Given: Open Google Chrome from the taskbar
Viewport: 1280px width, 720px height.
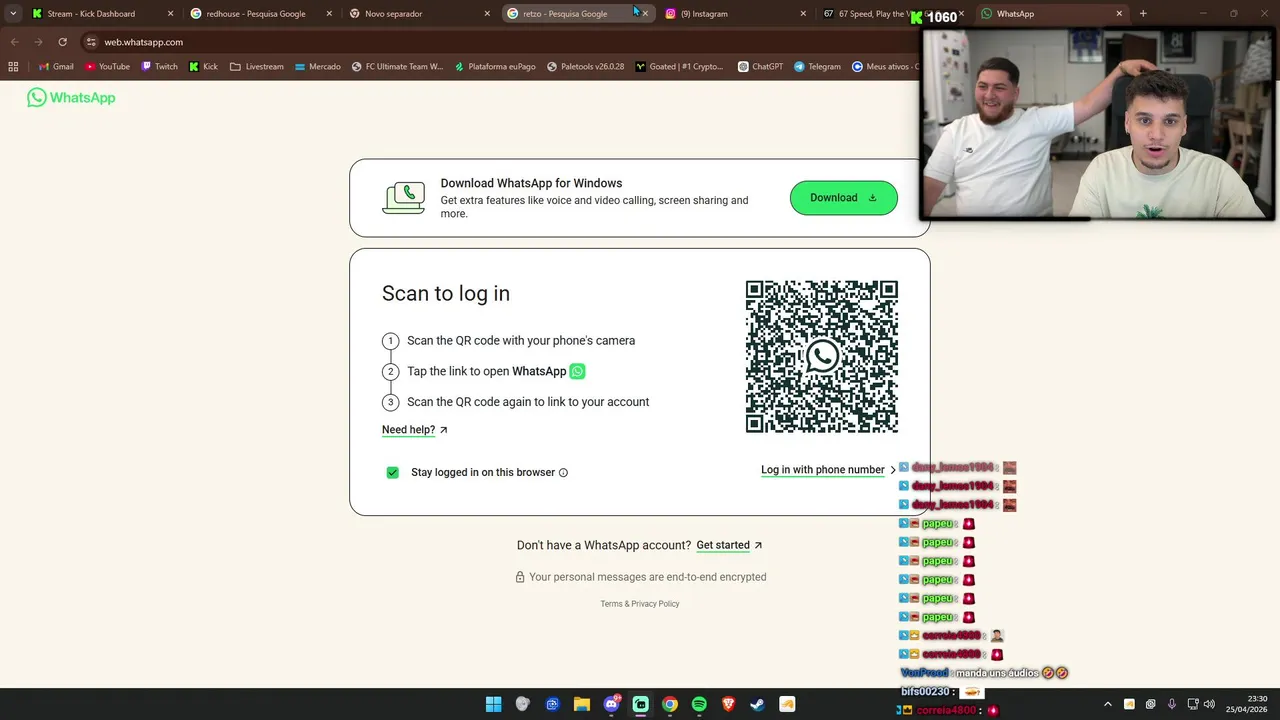Looking at the screenshot, I should 670,705.
